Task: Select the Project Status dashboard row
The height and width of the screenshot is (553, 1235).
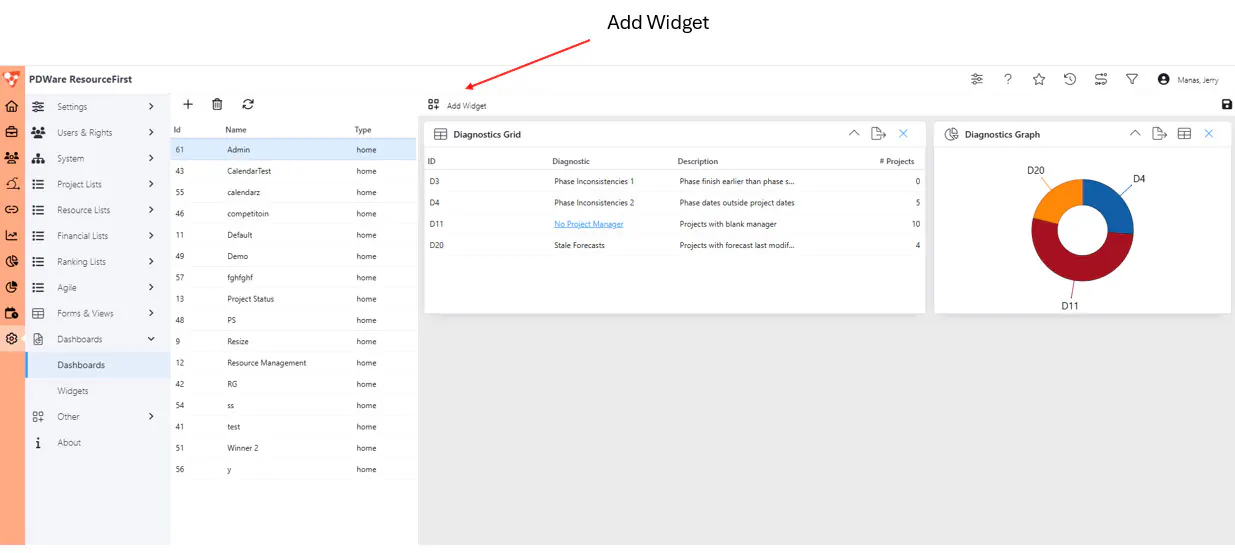Action: coord(293,299)
